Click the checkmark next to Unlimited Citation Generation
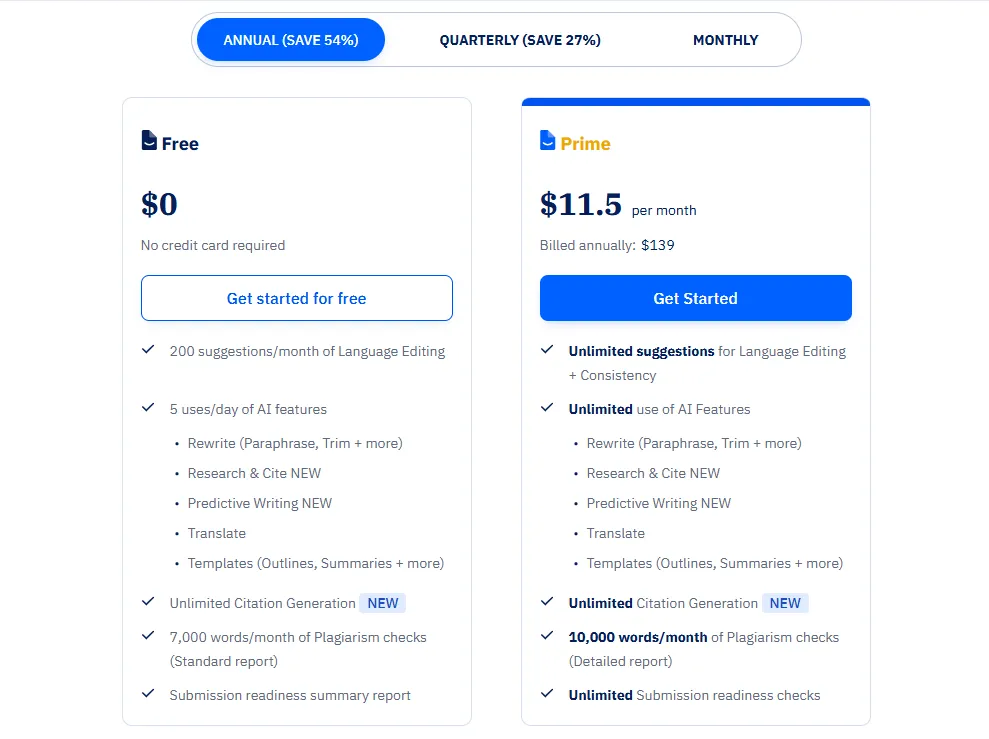The image size is (989, 739). (546, 602)
